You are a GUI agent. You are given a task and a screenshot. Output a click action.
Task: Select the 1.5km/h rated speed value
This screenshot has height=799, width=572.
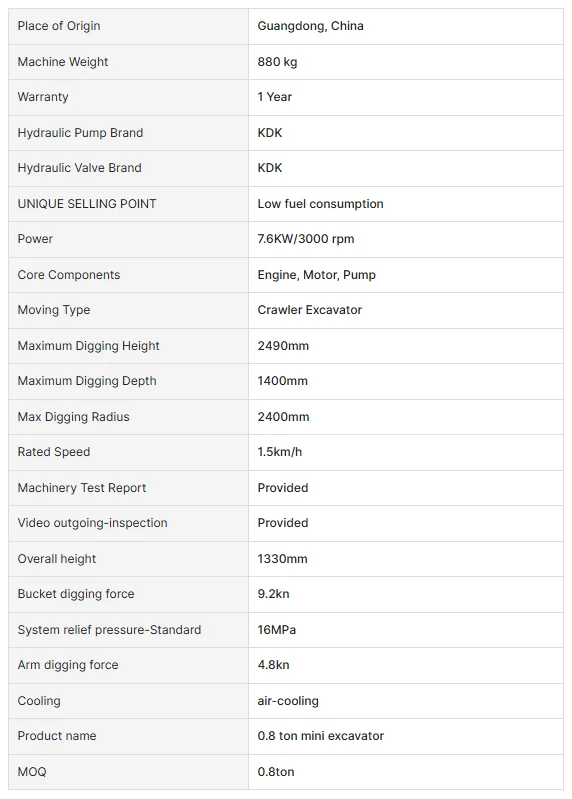click(x=280, y=452)
